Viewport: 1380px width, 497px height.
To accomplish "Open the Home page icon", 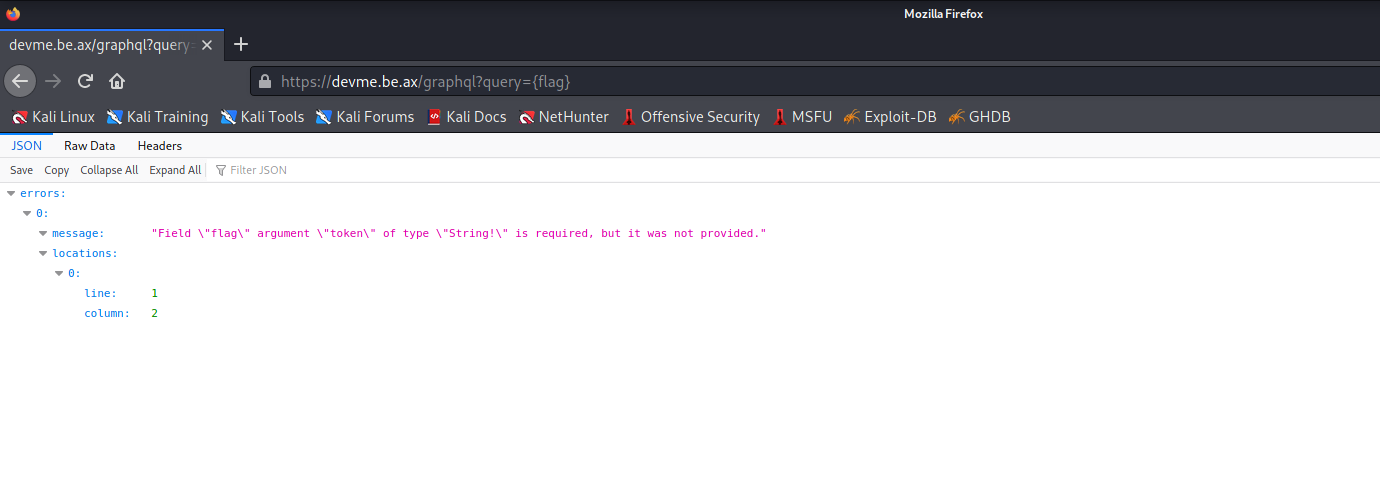I will point(117,81).
